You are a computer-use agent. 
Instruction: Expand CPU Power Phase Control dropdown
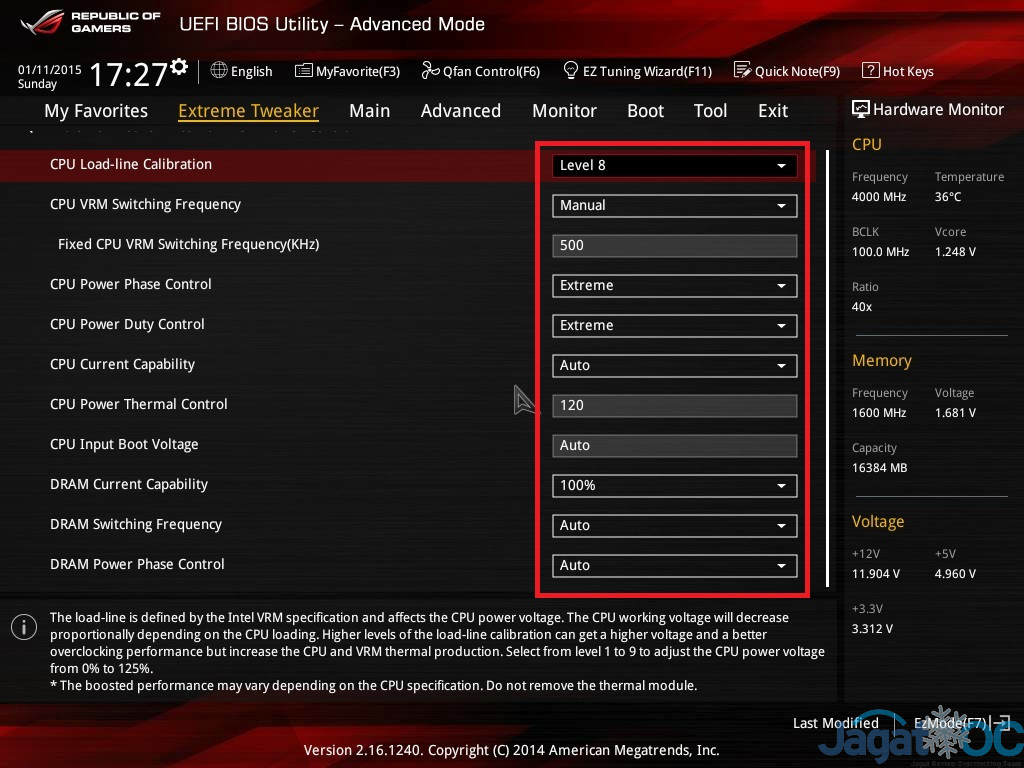point(675,286)
